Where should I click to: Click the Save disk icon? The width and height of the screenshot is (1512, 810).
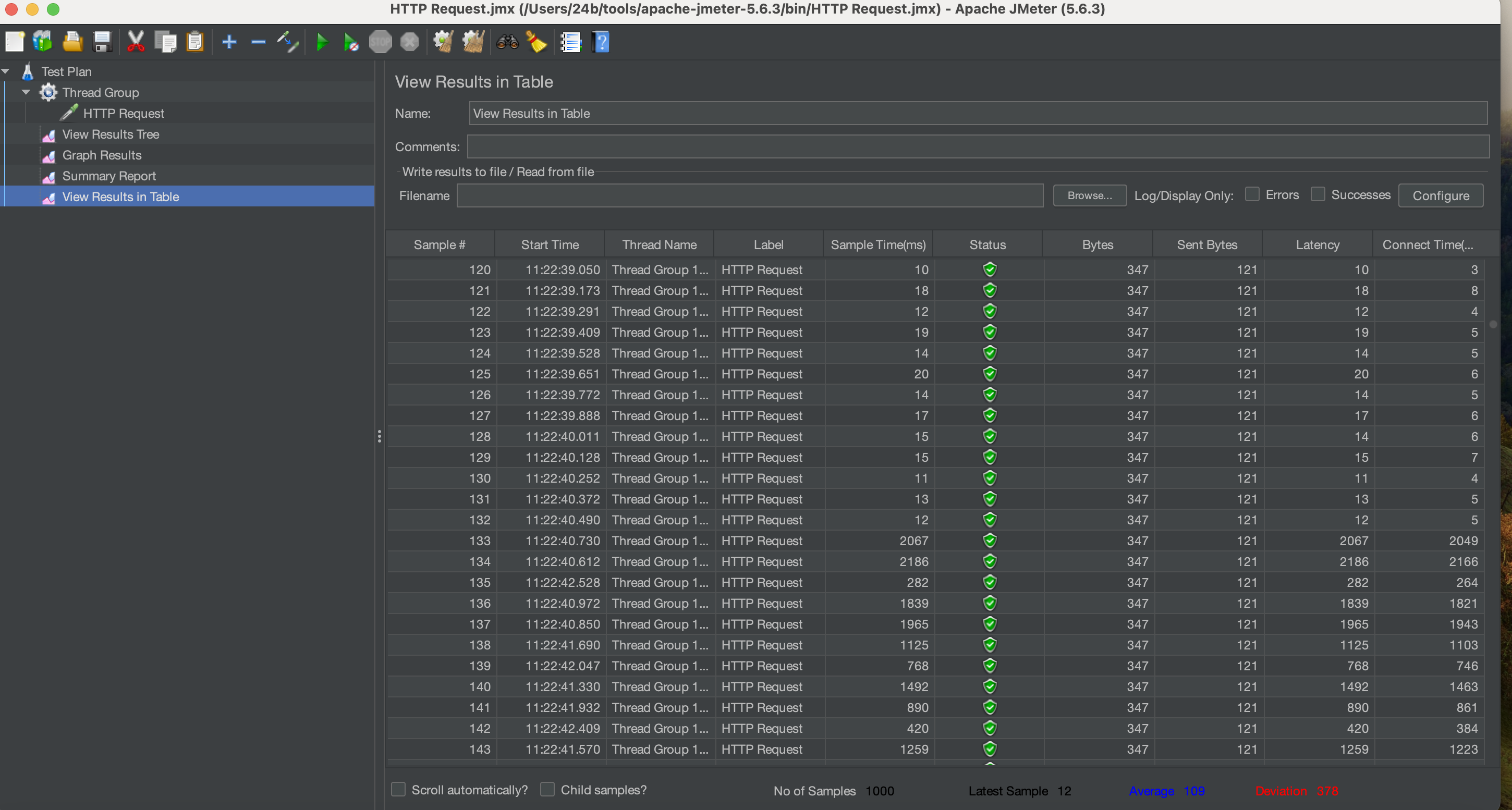point(102,42)
